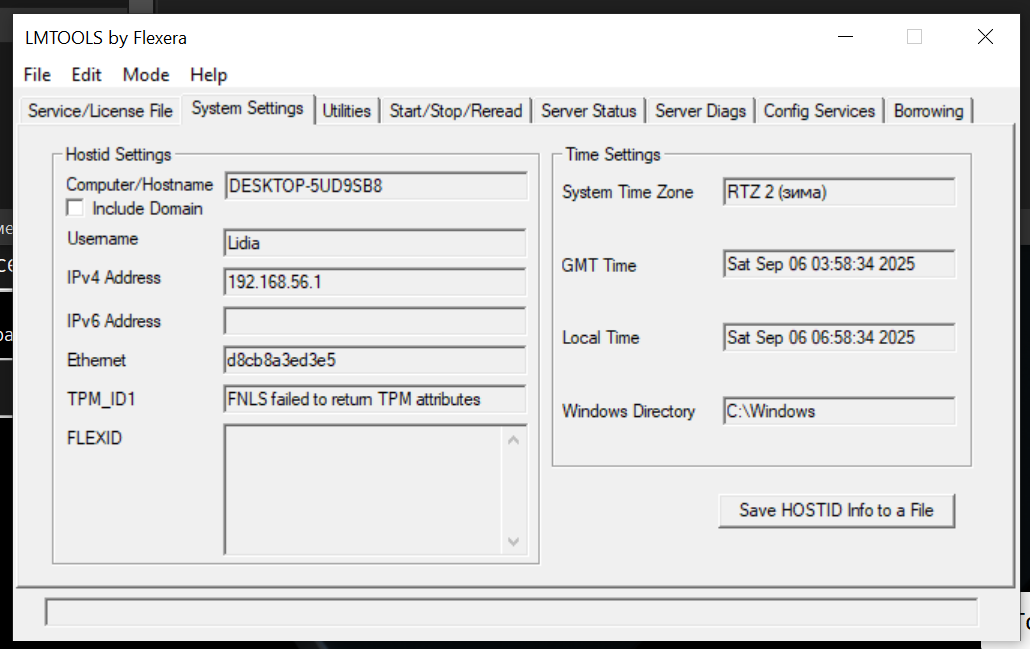This screenshot has width=1030, height=649.
Task: Click the System Time Zone field
Action: [839, 192]
